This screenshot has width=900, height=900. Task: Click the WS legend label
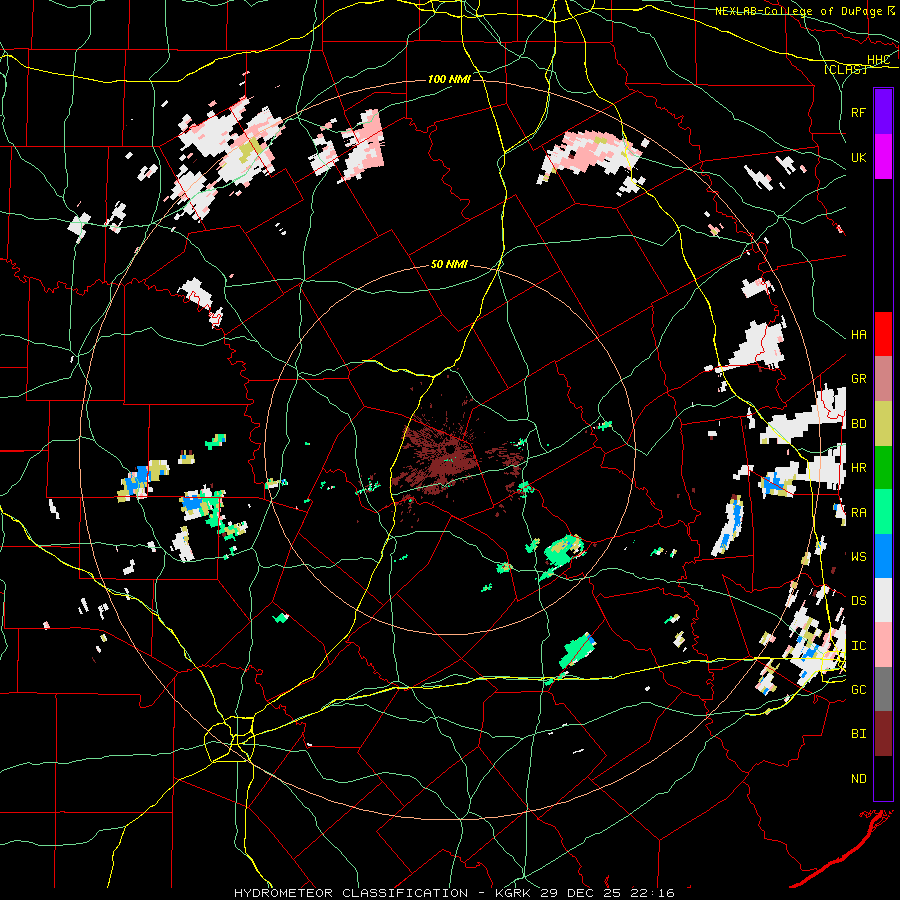coord(859,556)
